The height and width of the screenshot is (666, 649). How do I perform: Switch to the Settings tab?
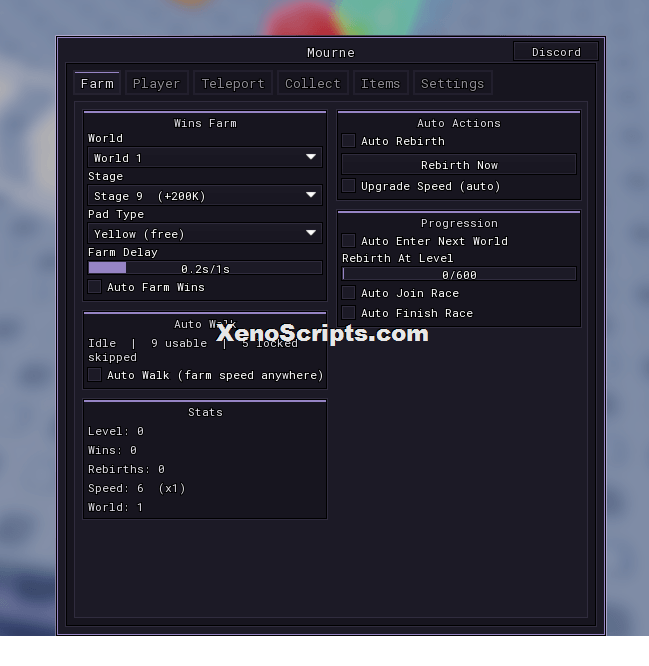[452, 83]
